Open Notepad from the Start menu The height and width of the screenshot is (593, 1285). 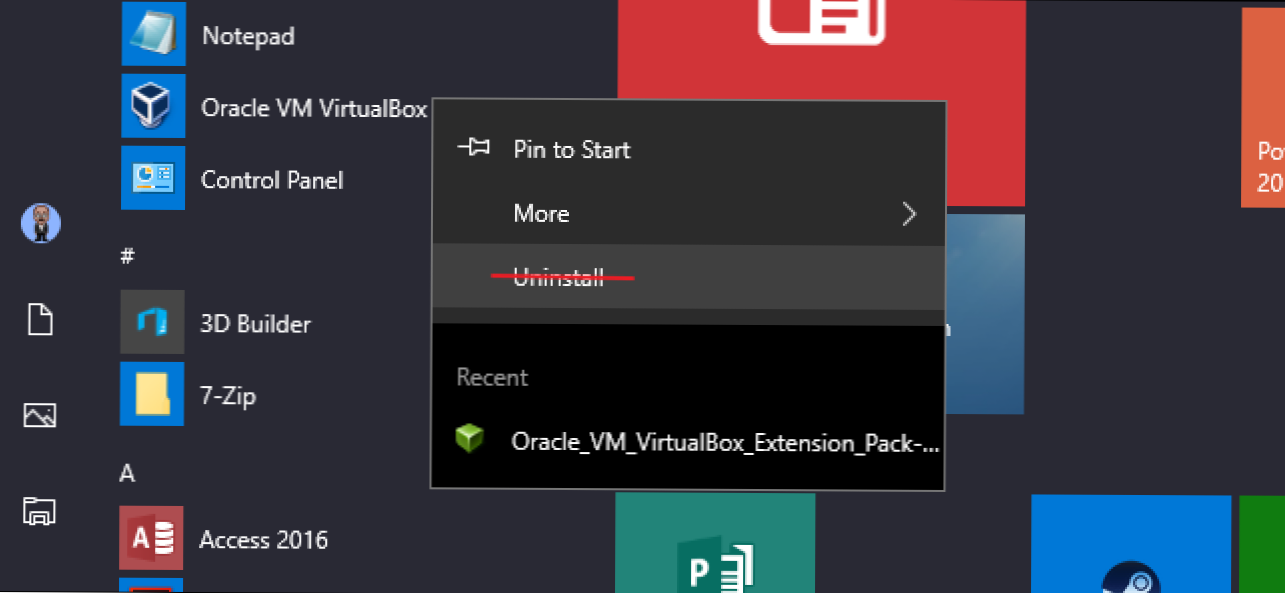(248, 35)
